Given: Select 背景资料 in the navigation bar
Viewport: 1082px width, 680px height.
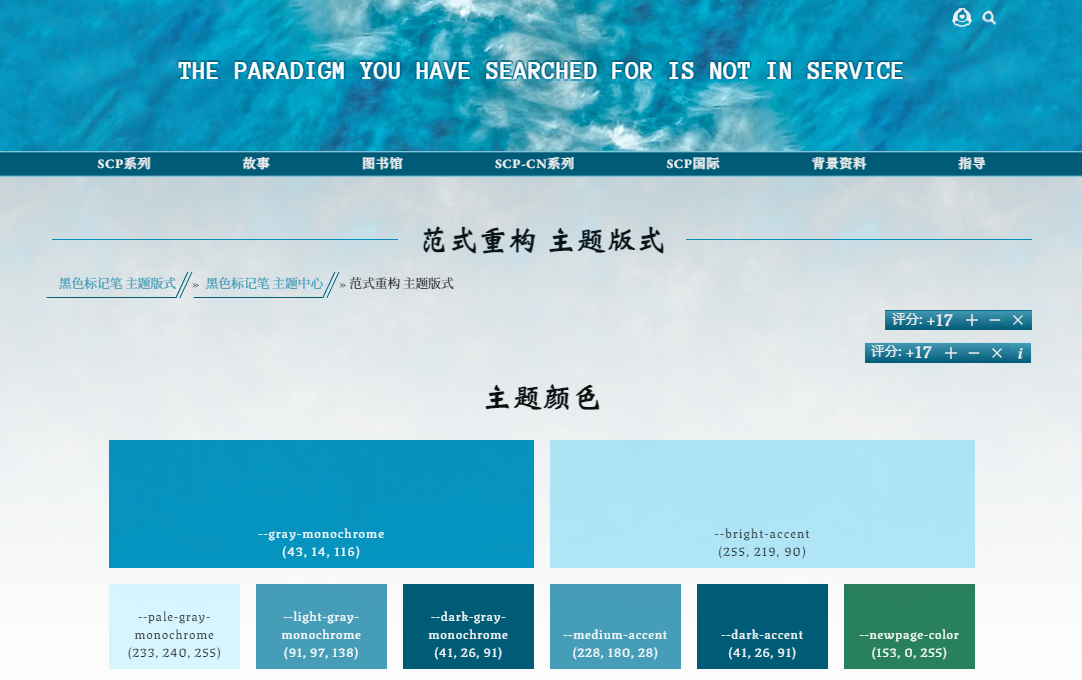Looking at the screenshot, I should [x=837, y=163].
